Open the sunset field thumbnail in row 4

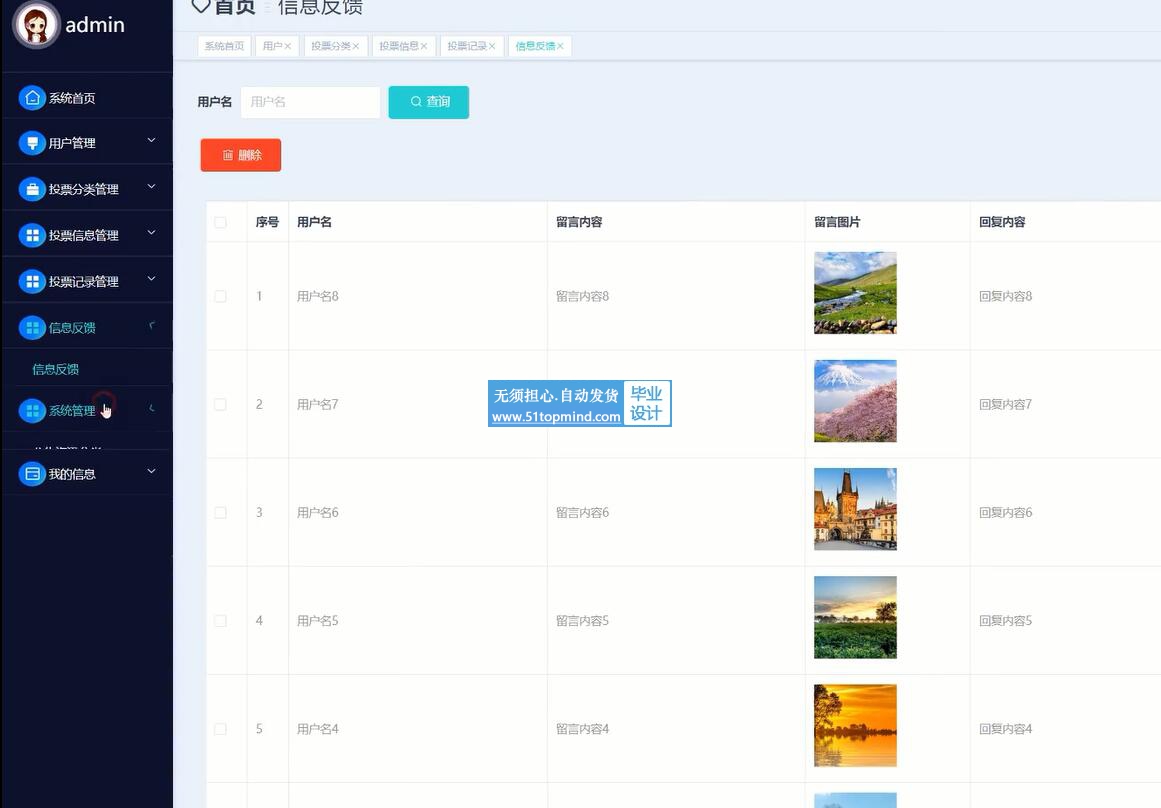click(x=855, y=617)
